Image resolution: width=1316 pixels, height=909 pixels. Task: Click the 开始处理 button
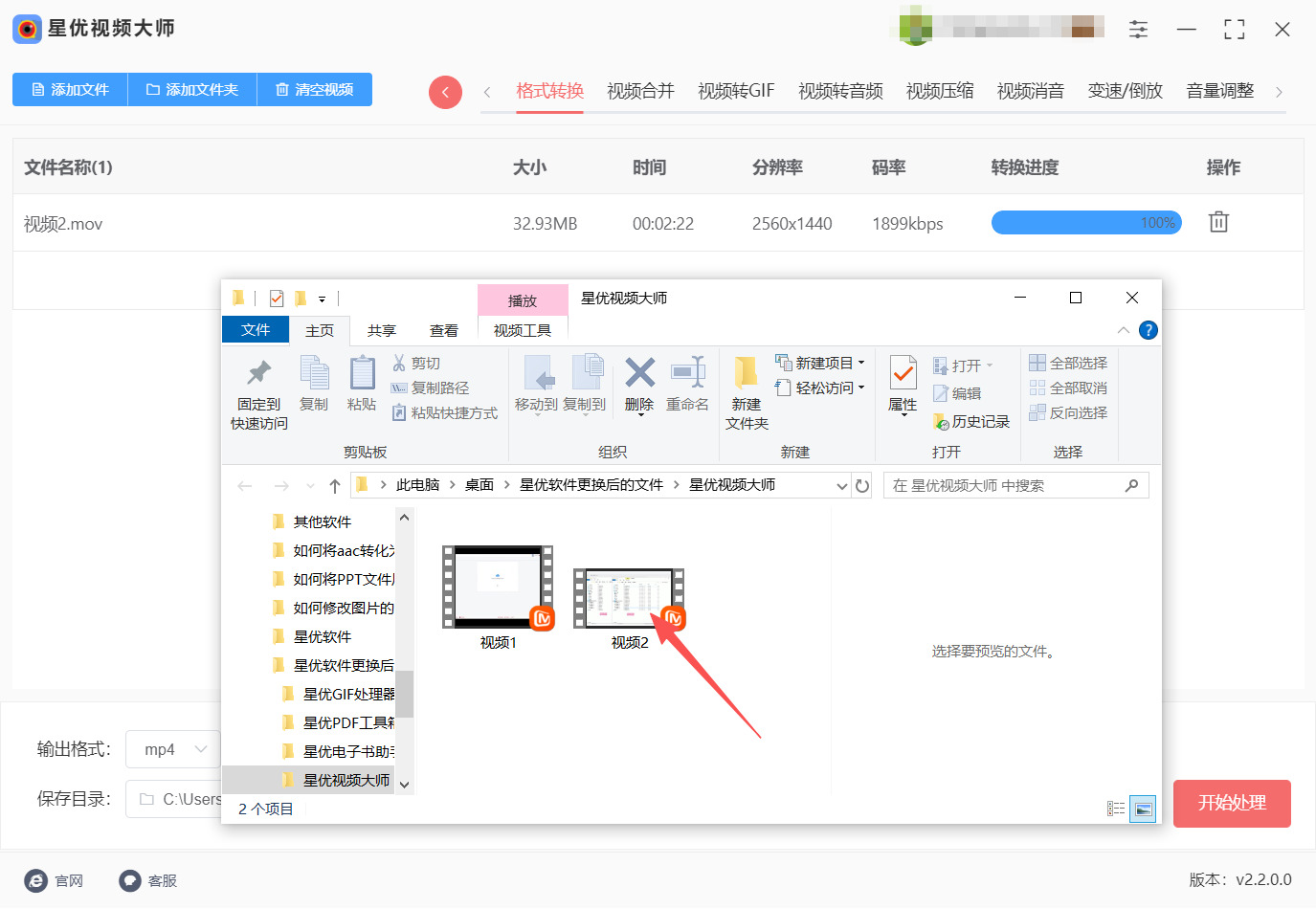tap(1231, 803)
